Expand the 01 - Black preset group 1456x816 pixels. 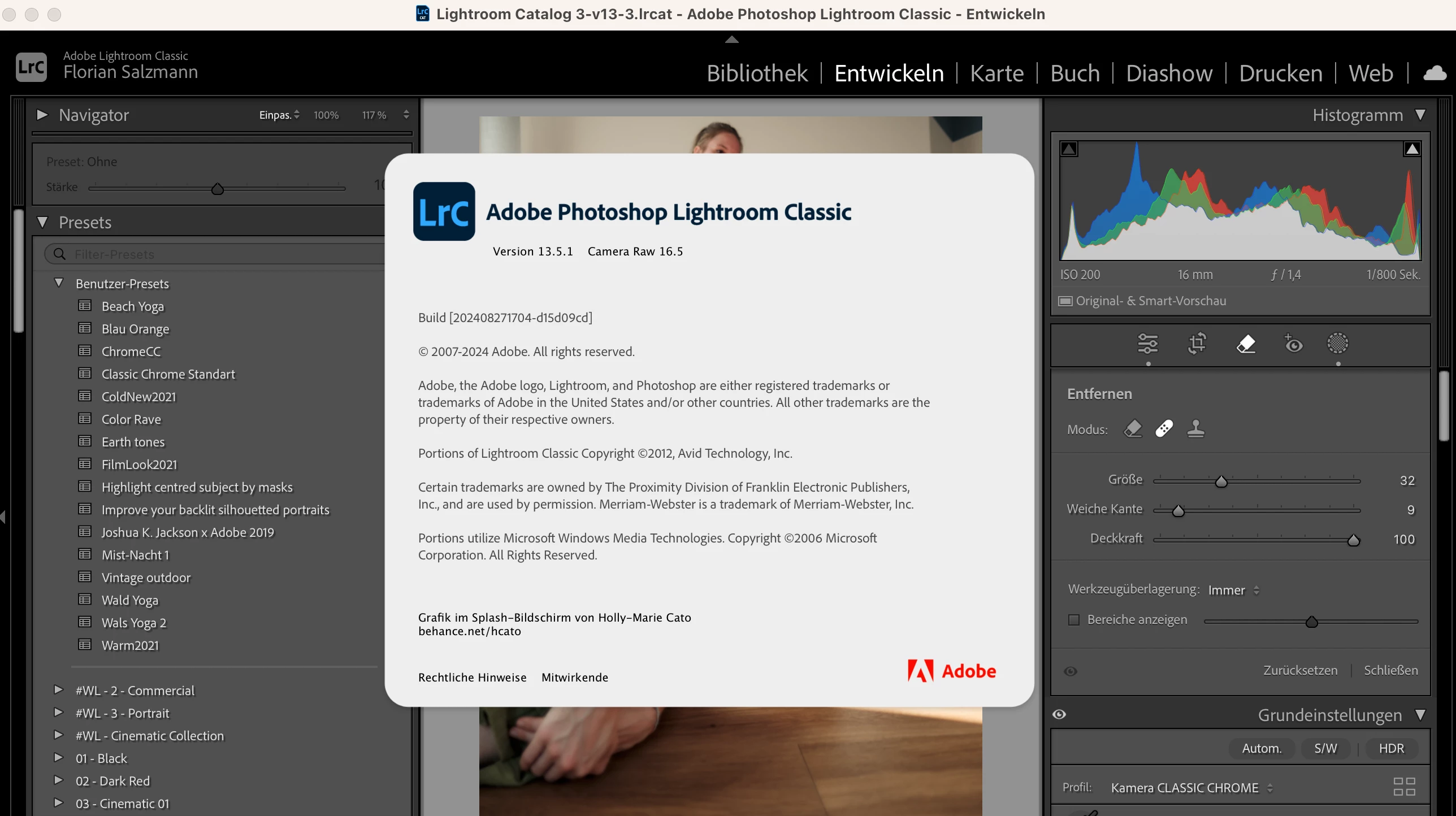[58, 758]
